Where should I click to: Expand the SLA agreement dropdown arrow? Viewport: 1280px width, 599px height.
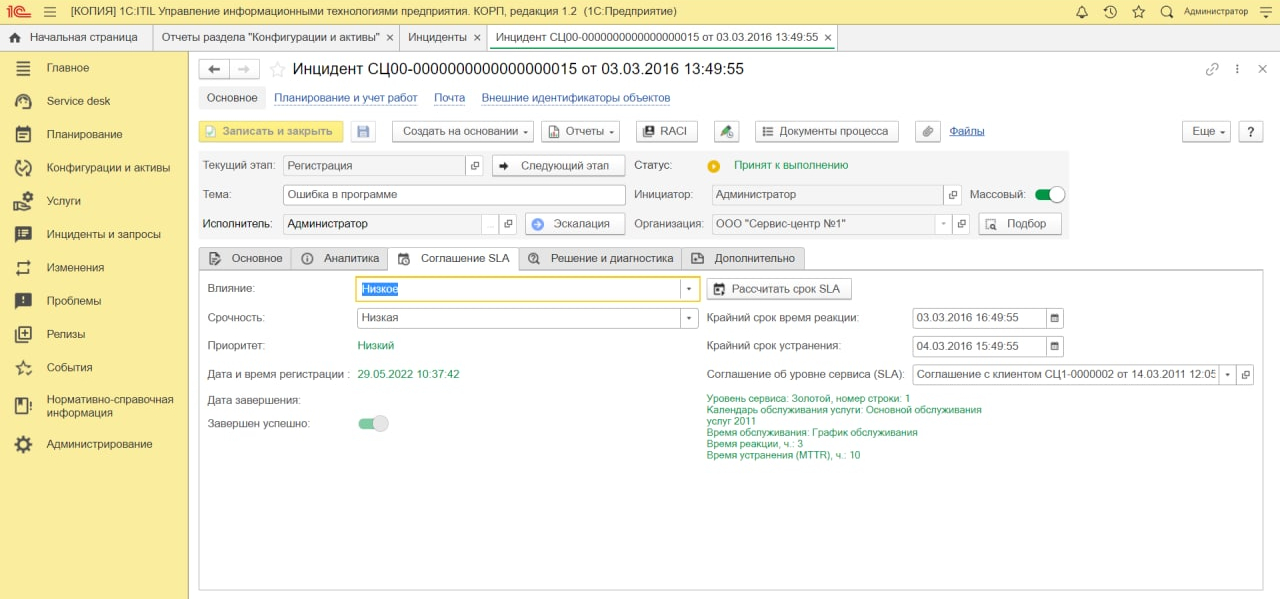point(1228,374)
